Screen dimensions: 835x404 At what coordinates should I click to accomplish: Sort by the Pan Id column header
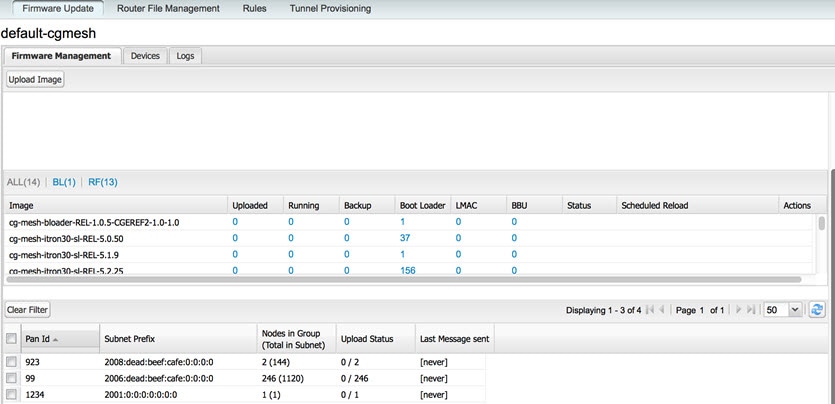[60, 339]
